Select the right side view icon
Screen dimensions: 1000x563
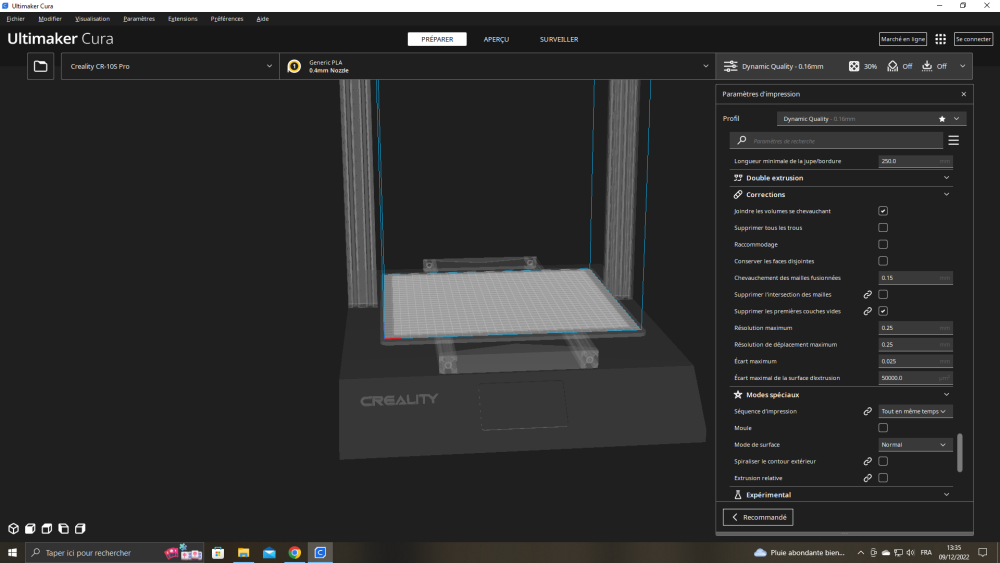click(x=80, y=529)
